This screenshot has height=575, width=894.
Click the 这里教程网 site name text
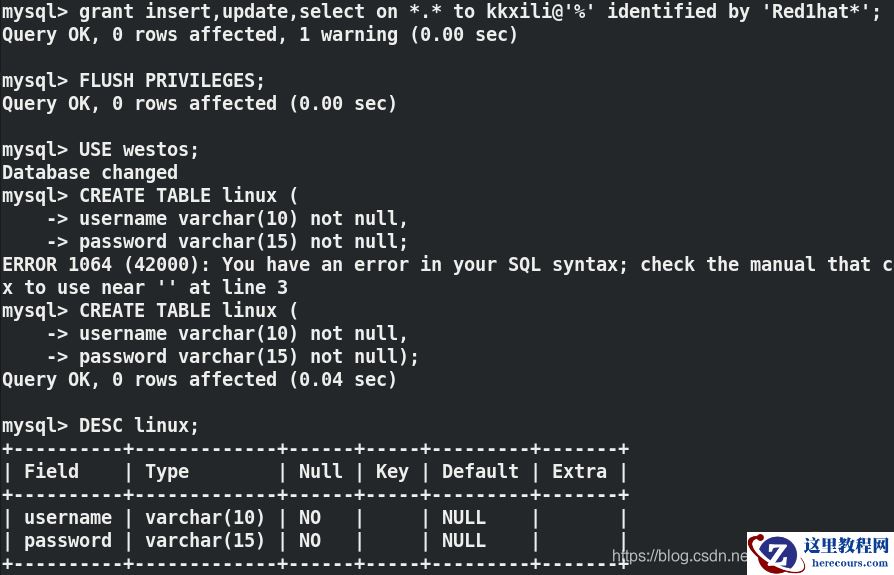[845, 546]
